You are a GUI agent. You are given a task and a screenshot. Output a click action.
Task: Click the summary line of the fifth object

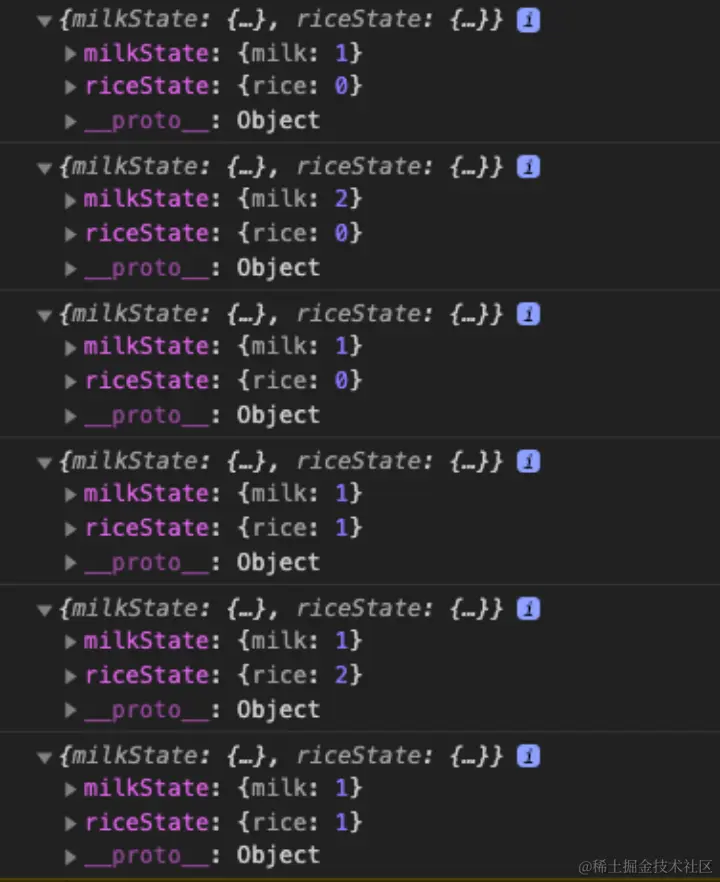click(x=280, y=608)
